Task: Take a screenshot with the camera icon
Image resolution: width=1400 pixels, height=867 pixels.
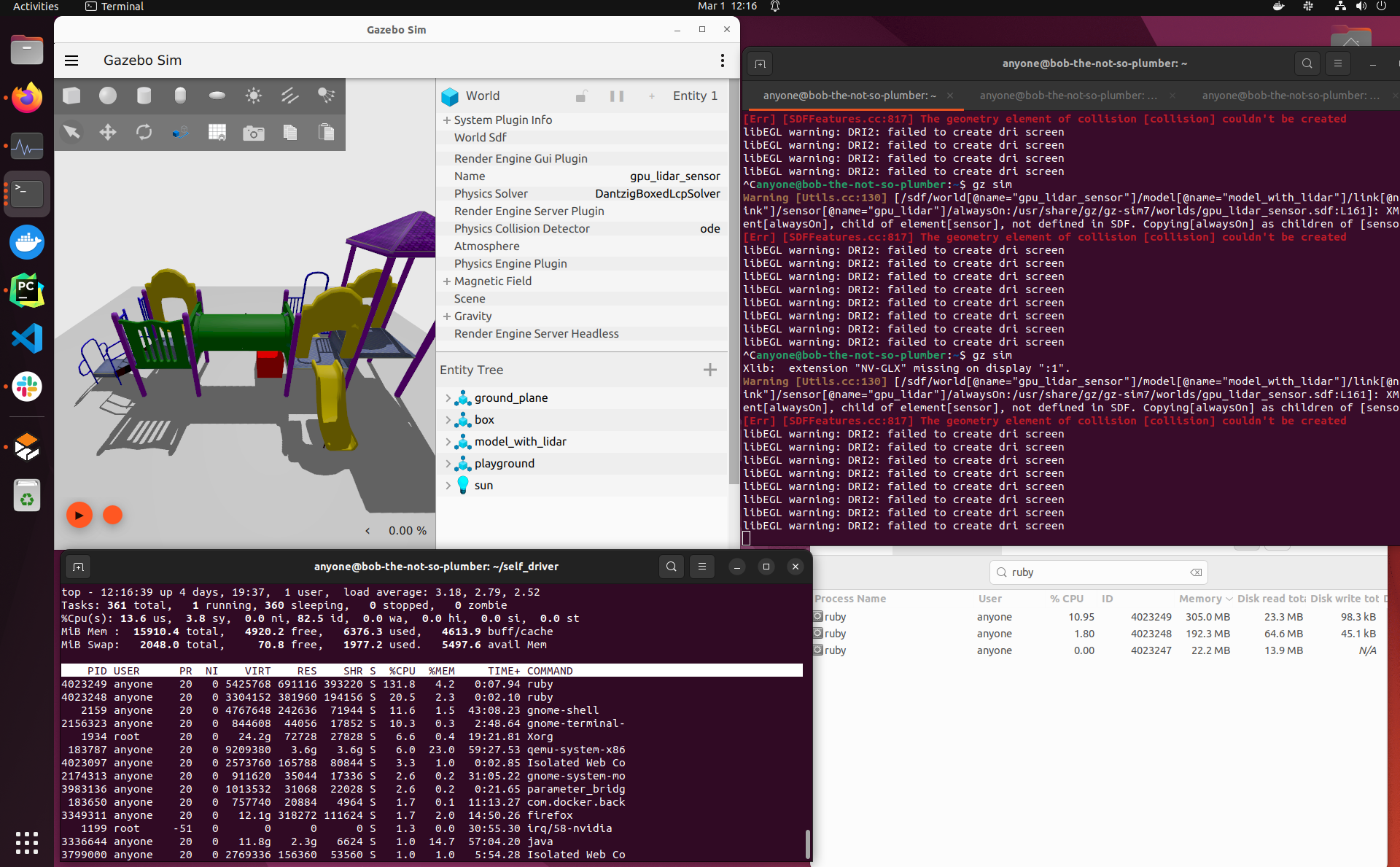Action: tap(253, 132)
